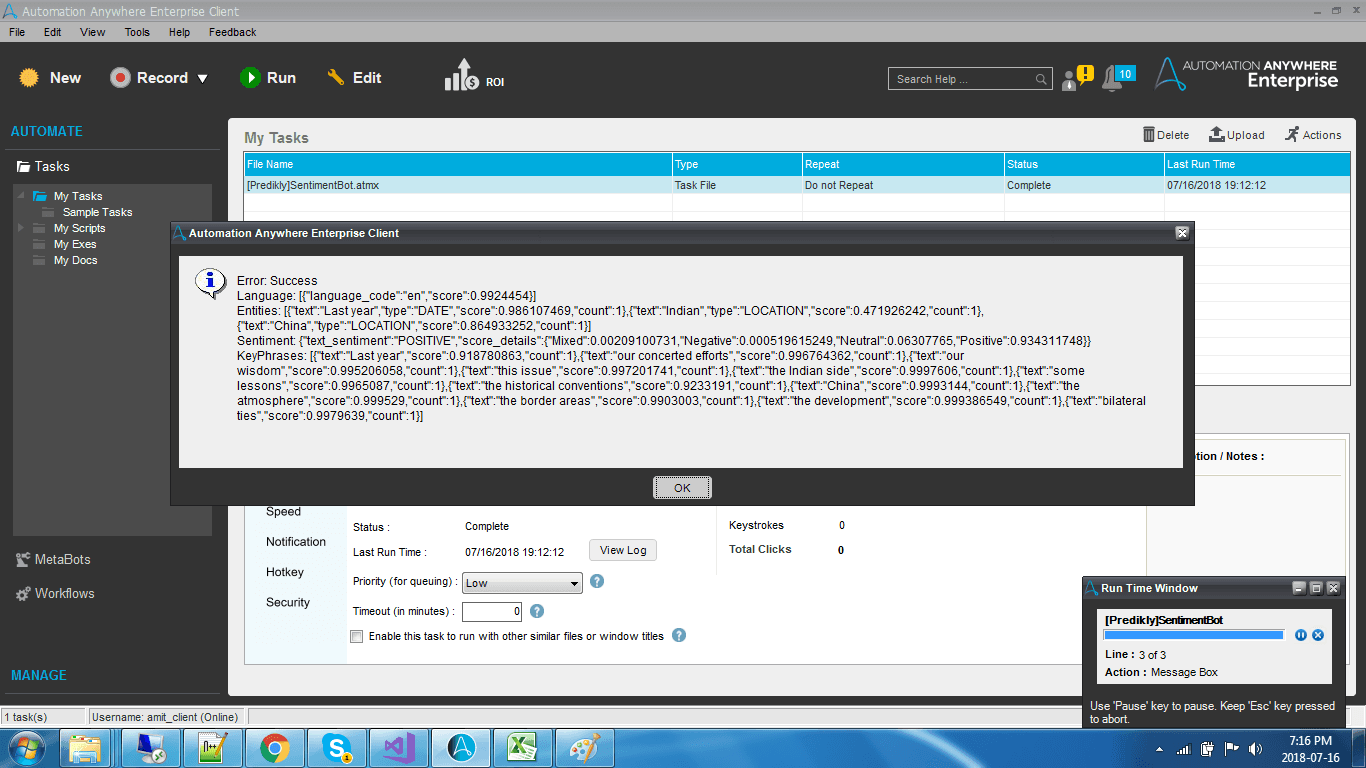Click the View Log button
Image resolution: width=1366 pixels, height=768 pixels.
[623, 550]
